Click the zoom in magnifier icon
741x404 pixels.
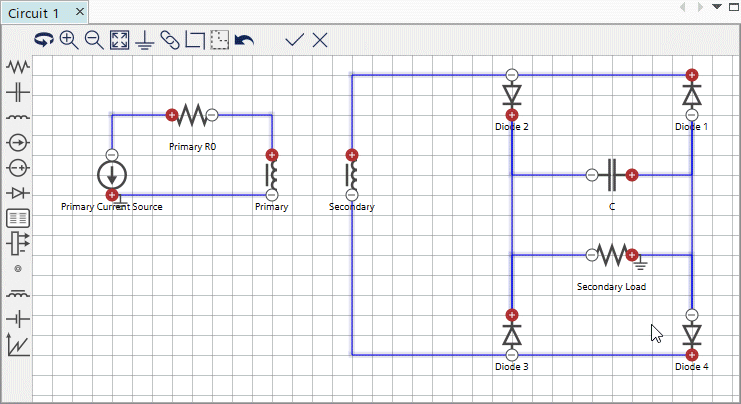point(69,40)
